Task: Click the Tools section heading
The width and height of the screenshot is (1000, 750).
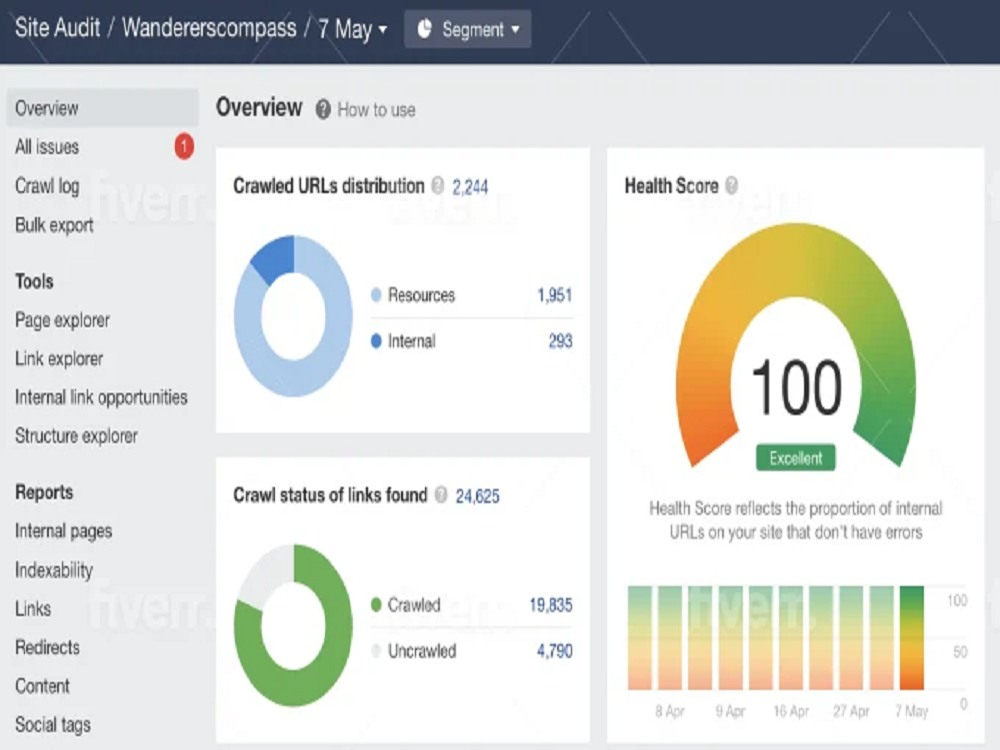Action: [34, 281]
